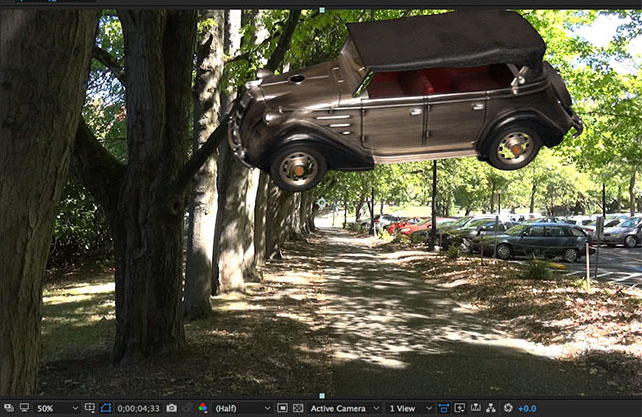Toggle the transparency grid
This screenshot has height=417, width=642.
(297, 408)
